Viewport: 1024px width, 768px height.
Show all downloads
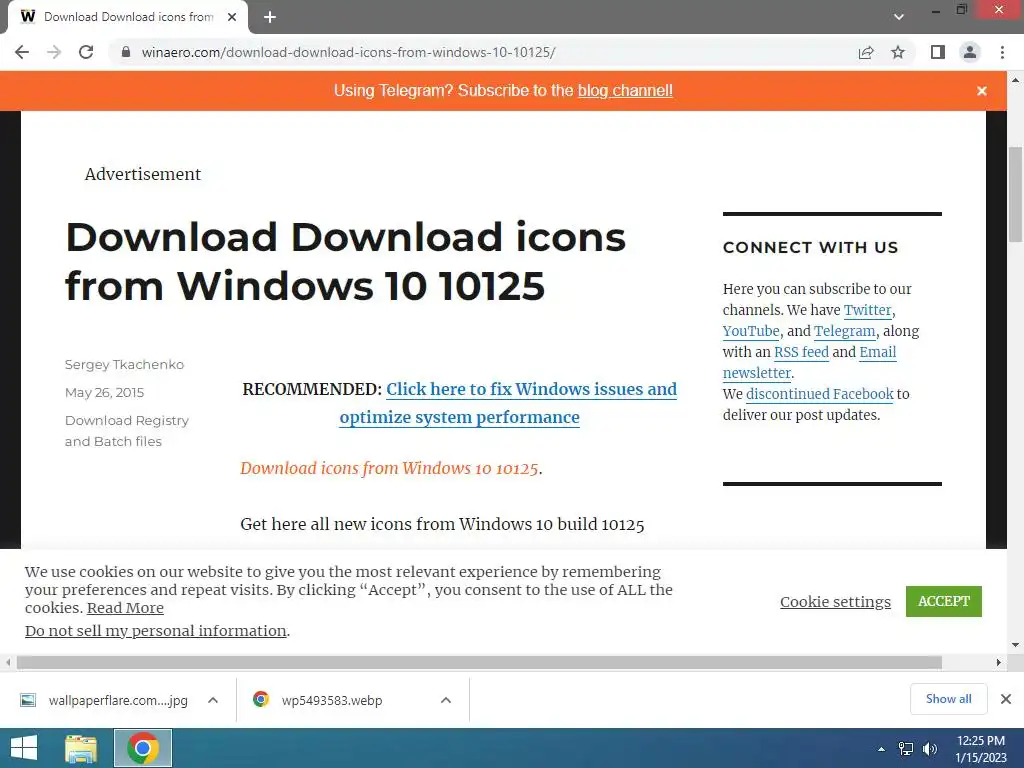948,699
